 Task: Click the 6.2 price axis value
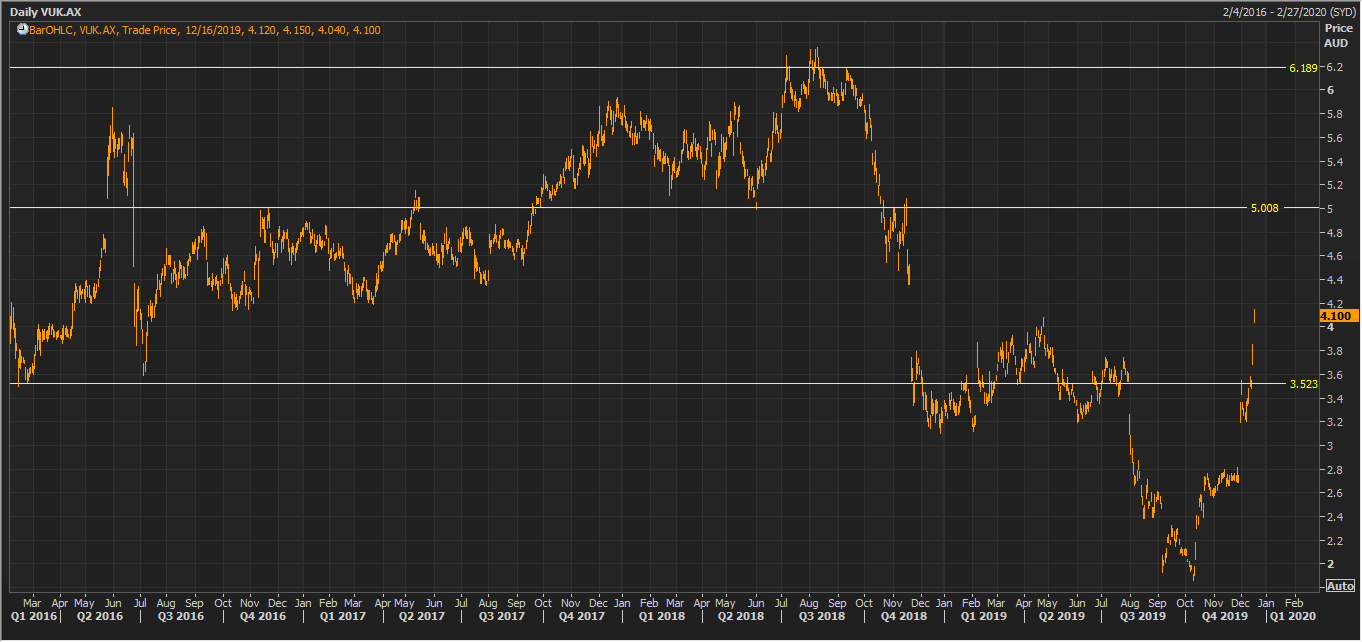(1334, 67)
